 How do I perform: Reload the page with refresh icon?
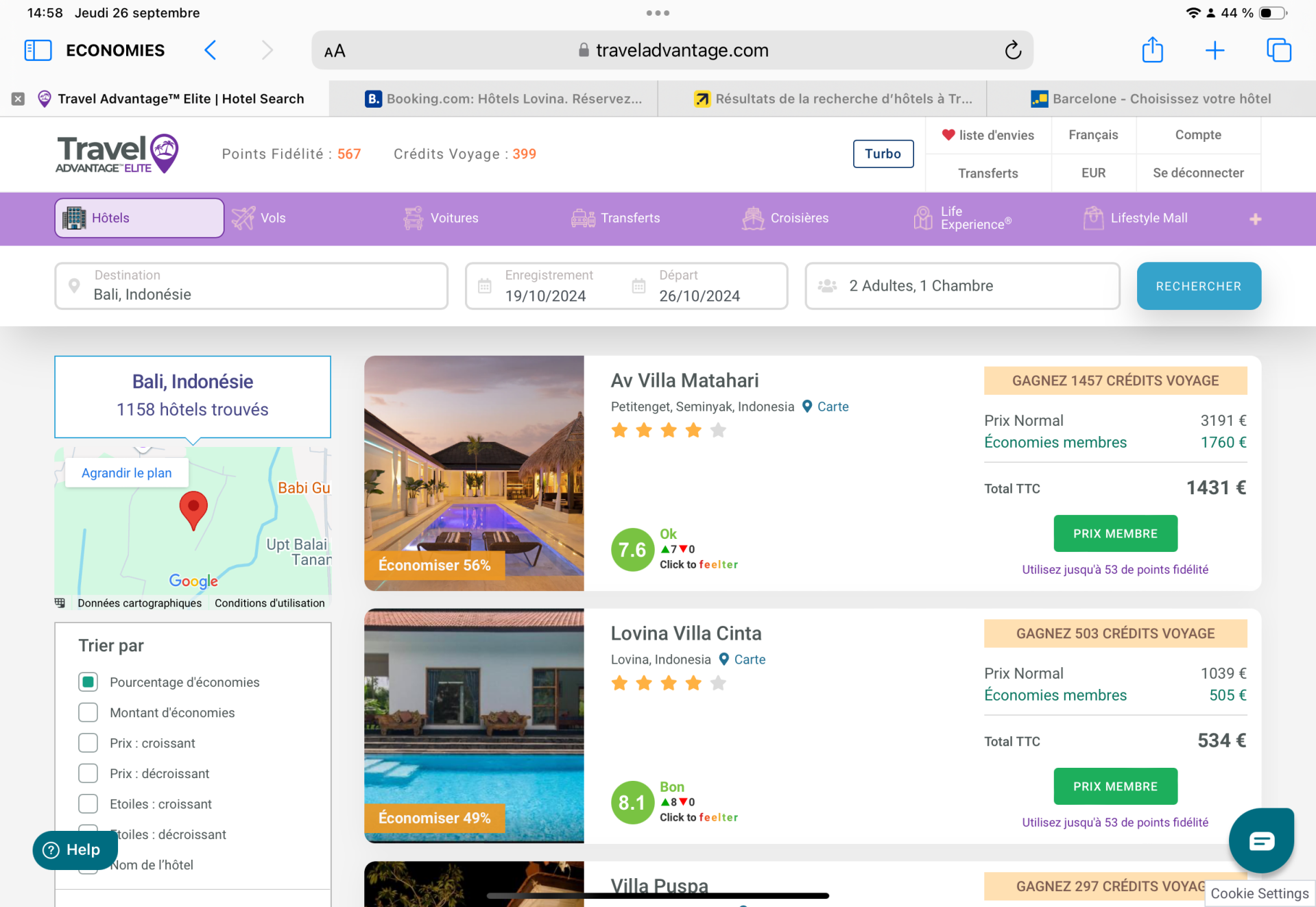point(1013,50)
